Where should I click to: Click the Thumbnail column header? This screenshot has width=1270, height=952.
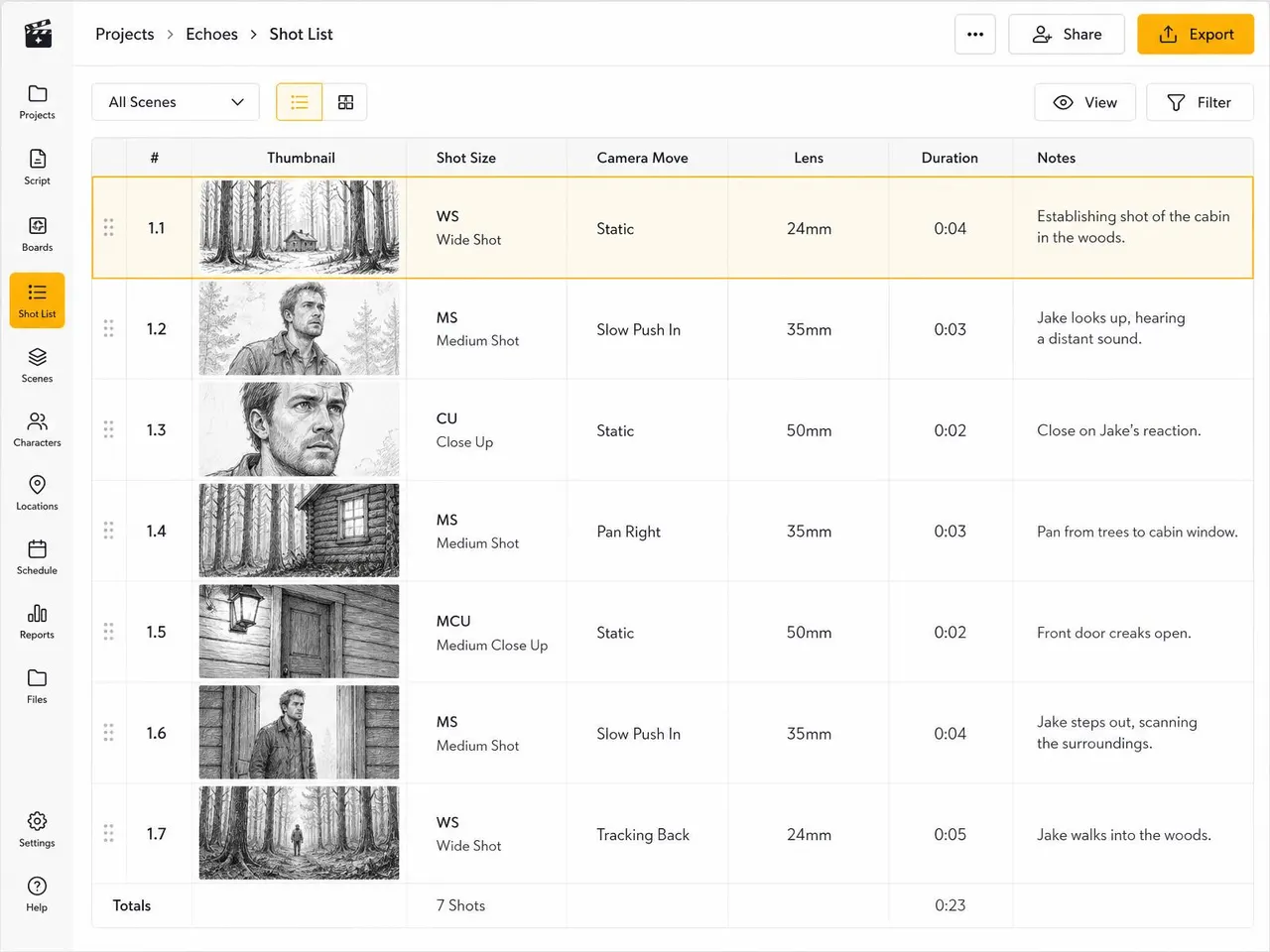301,158
